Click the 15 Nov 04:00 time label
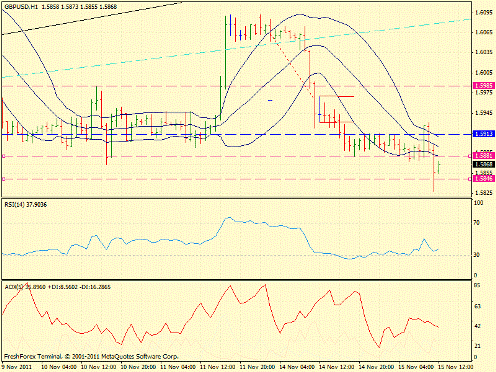Viewport: 496px width, 372px height. pos(416,367)
